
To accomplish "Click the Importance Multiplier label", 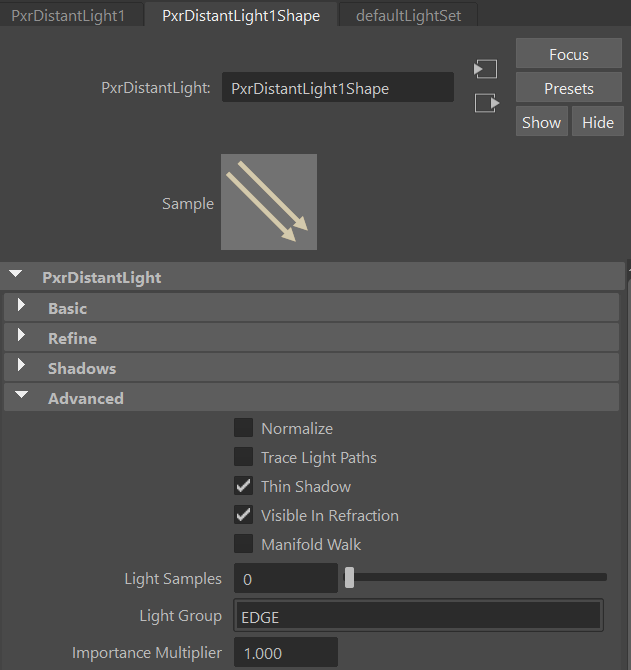I will tap(147, 653).
